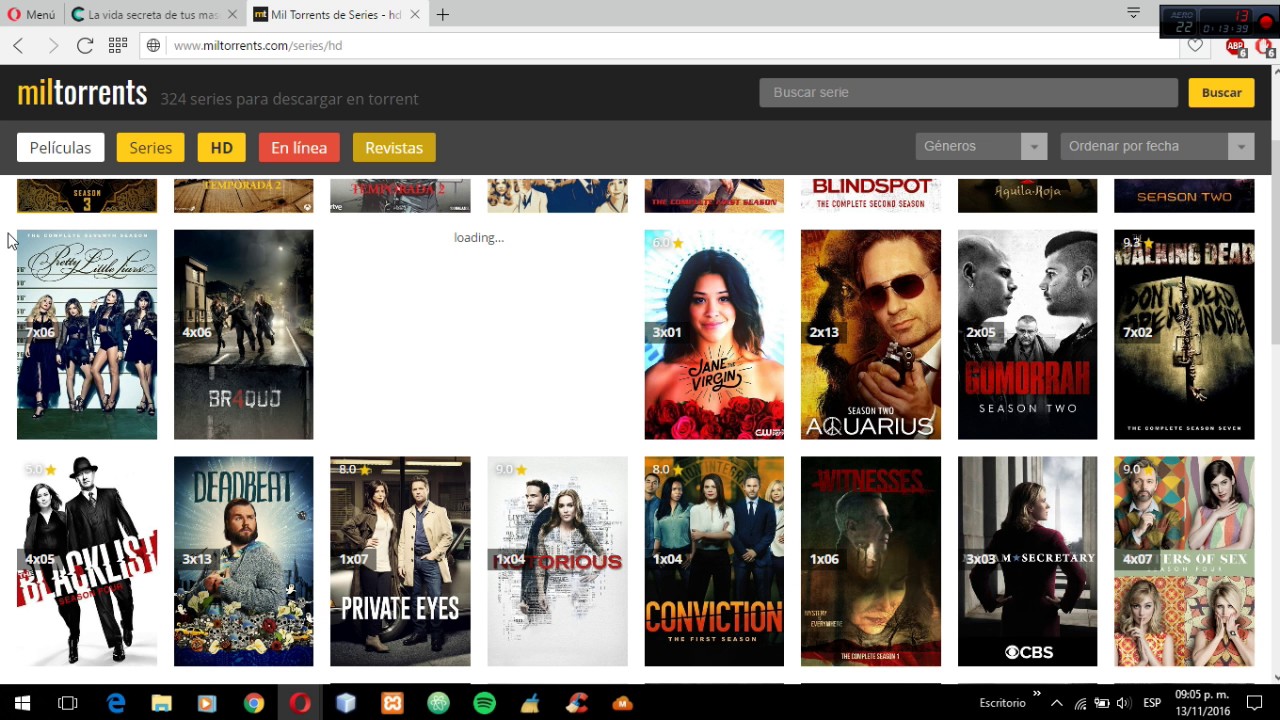Image resolution: width=1280 pixels, height=720 pixels.
Task: Click the globe site info icon
Action: [x=153, y=46]
